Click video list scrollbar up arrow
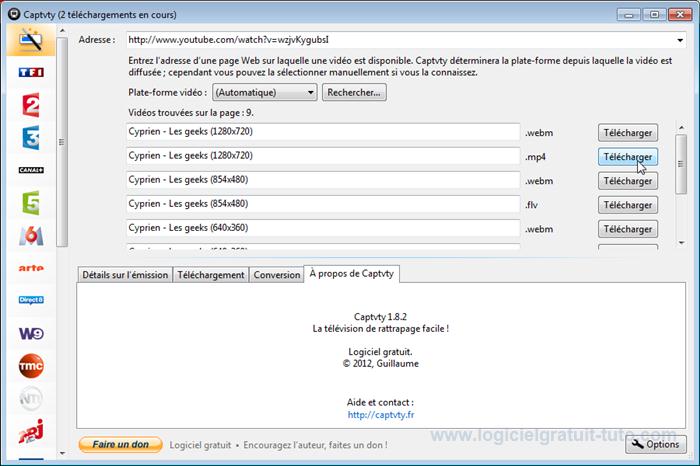700x466 pixels. (681, 128)
